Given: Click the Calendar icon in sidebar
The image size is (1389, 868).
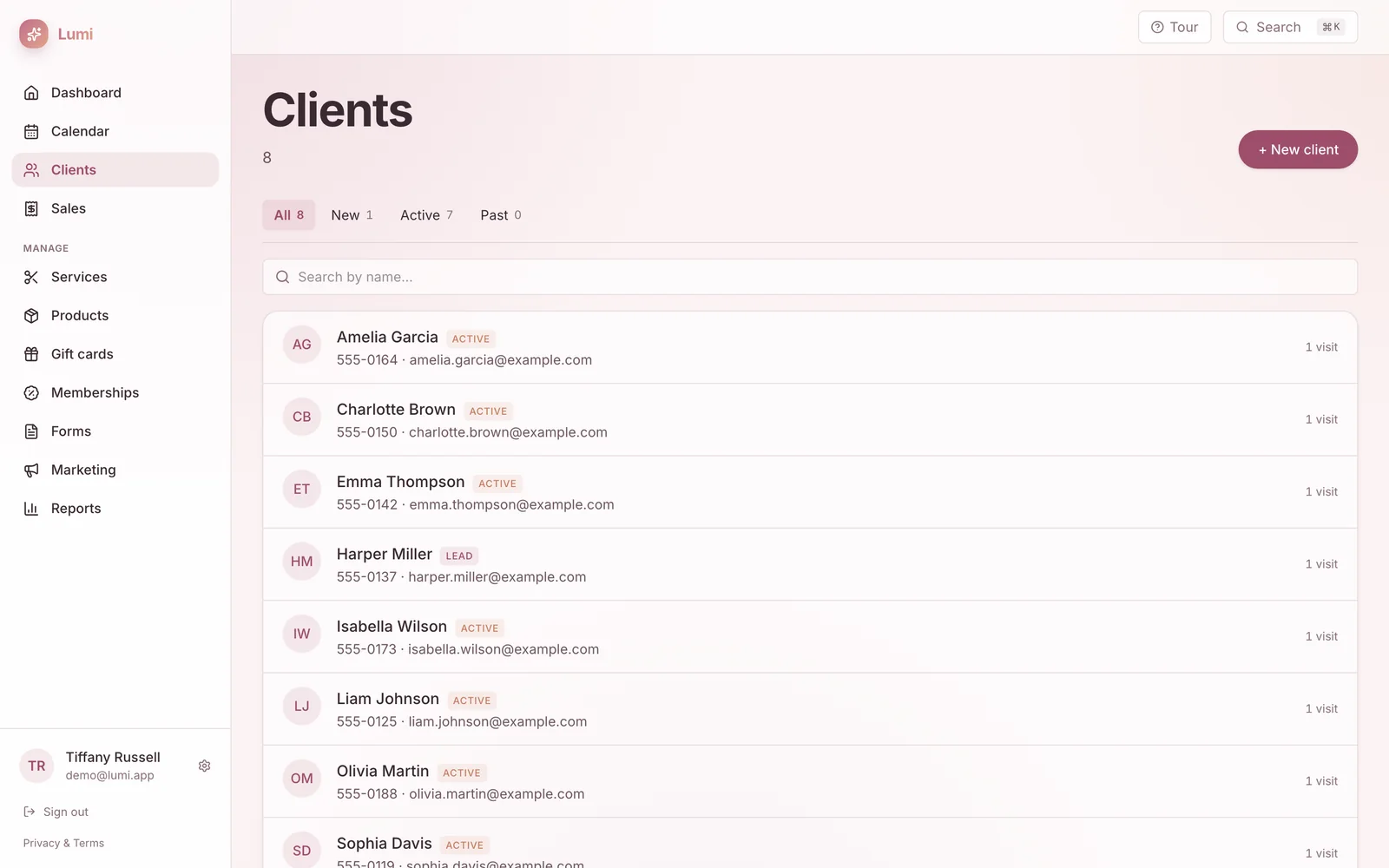Looking at the screenshot, I should (31, 132).
